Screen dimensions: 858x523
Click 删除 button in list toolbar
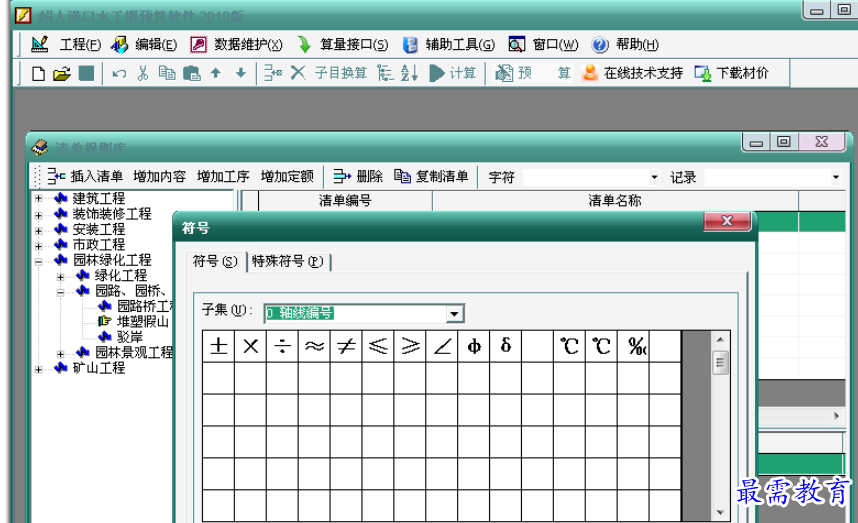(x=358, y=176)
